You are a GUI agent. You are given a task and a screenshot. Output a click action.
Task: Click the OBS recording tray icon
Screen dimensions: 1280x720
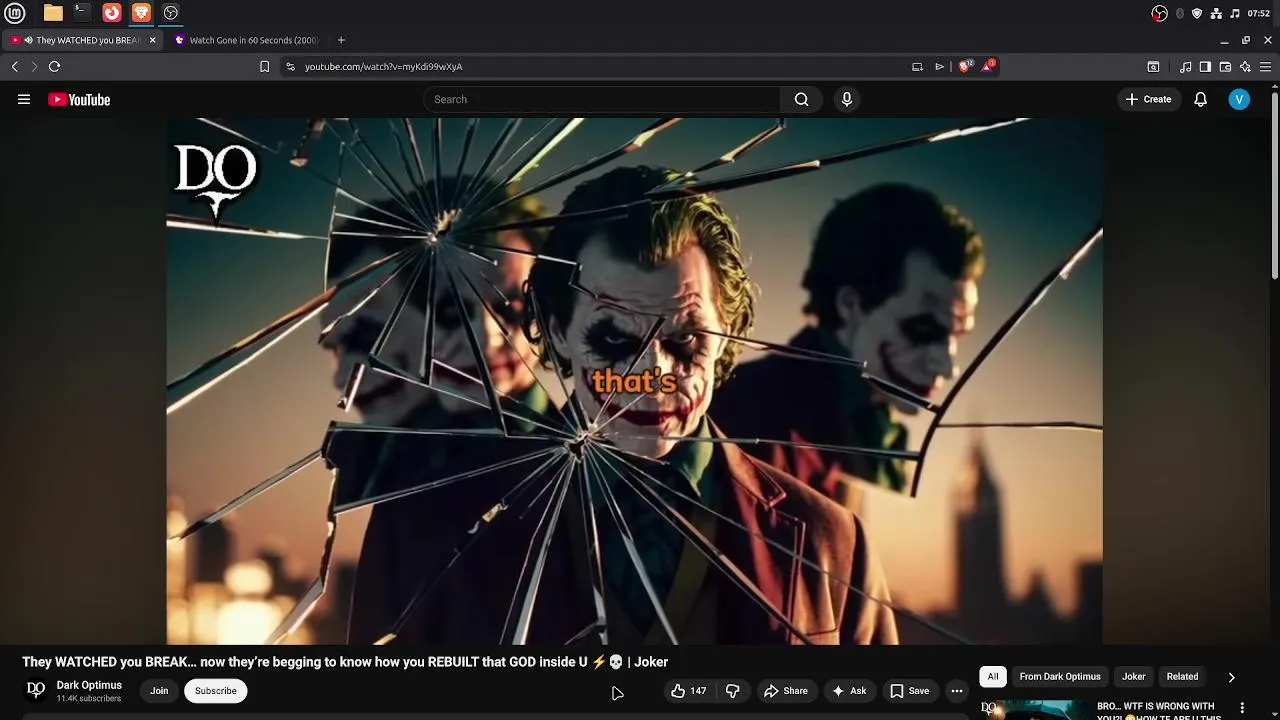point(1159,13)
